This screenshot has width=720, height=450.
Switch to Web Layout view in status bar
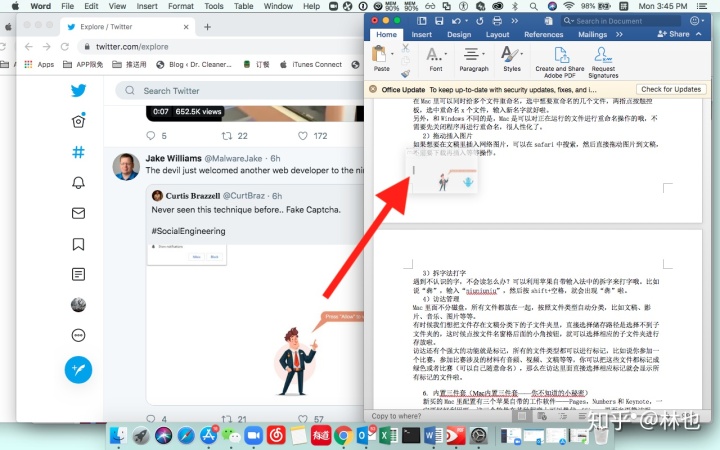coord(542,416)
